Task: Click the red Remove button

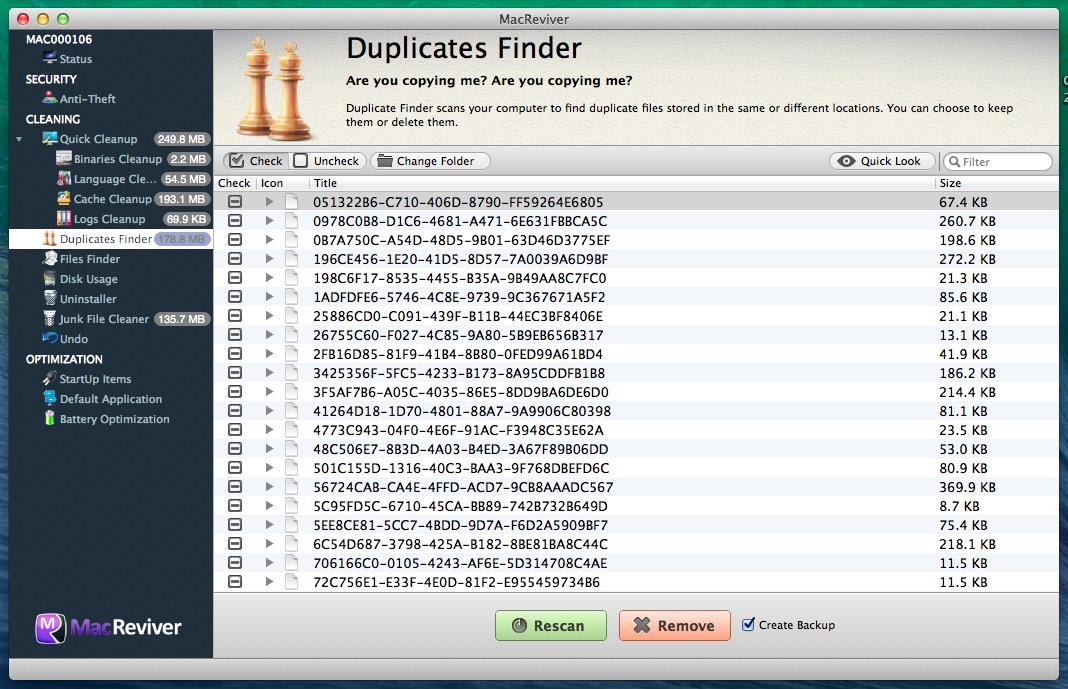Action: (674, 625)
